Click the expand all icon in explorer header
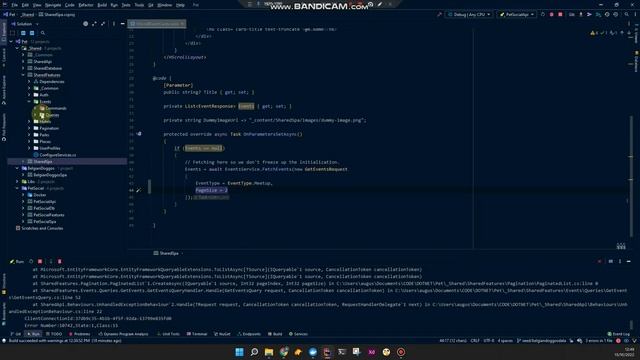 point(94,24)
